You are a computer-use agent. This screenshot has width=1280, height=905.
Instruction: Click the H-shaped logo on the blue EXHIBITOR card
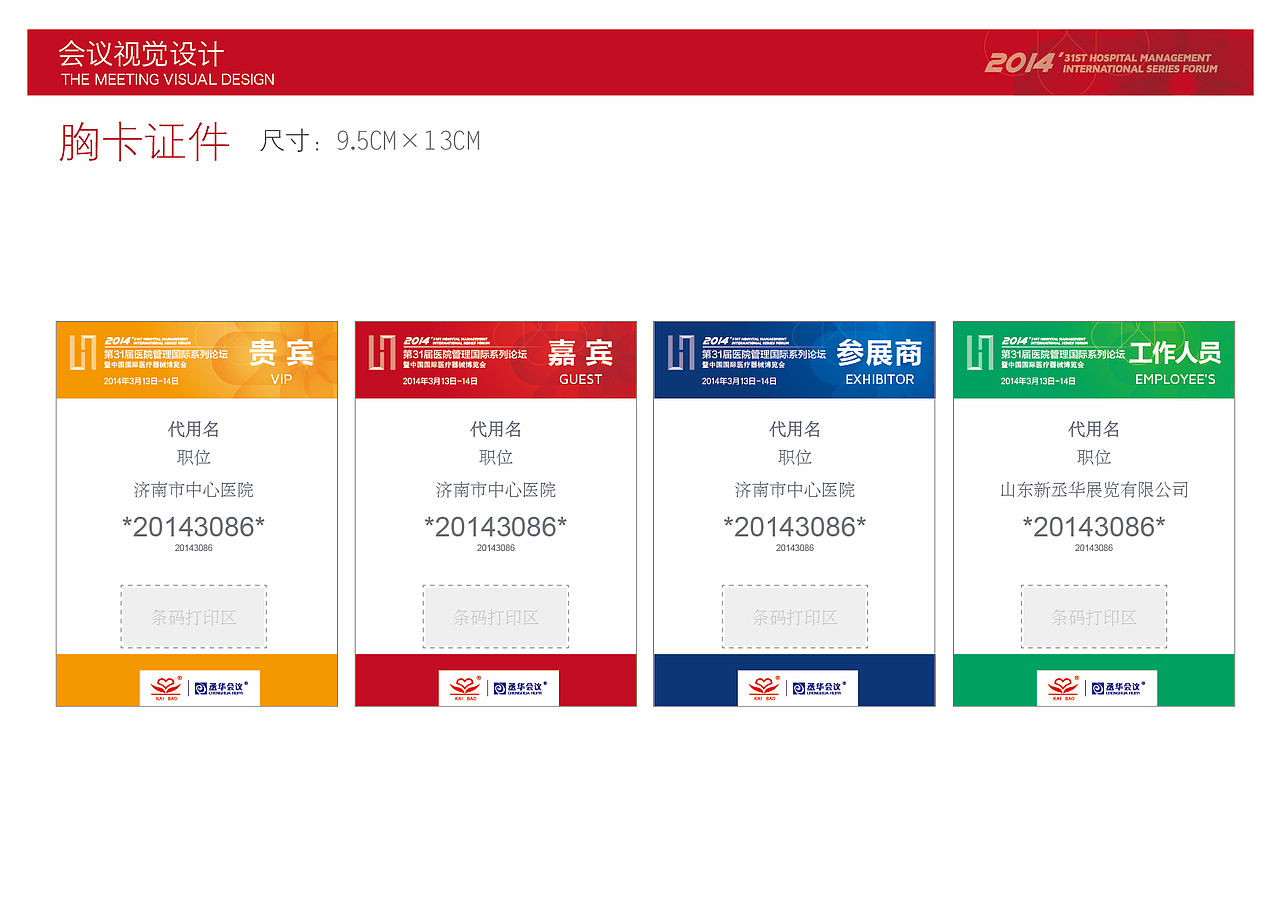click(681, 353)
